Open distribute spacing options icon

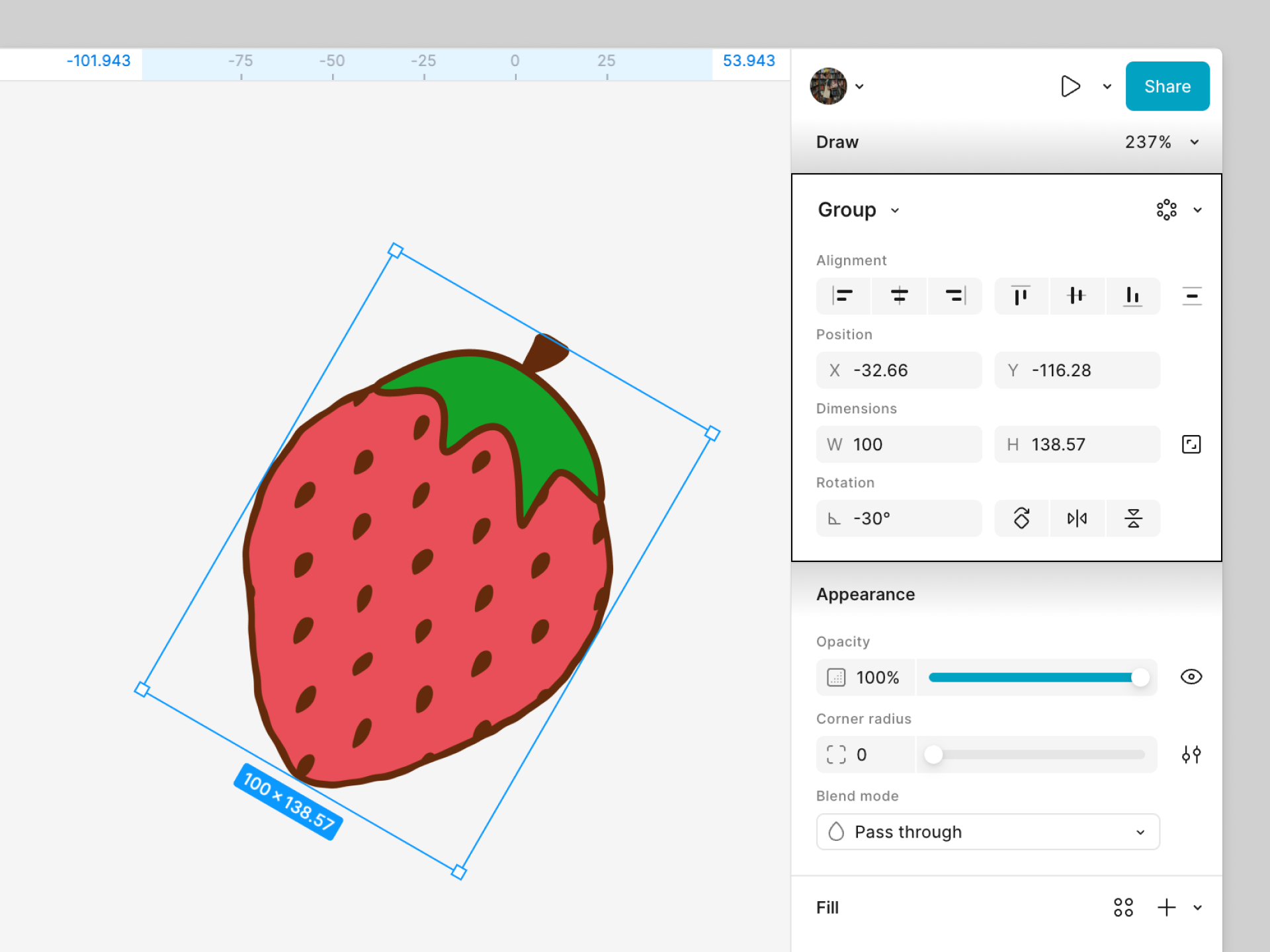pos(1192,296)
